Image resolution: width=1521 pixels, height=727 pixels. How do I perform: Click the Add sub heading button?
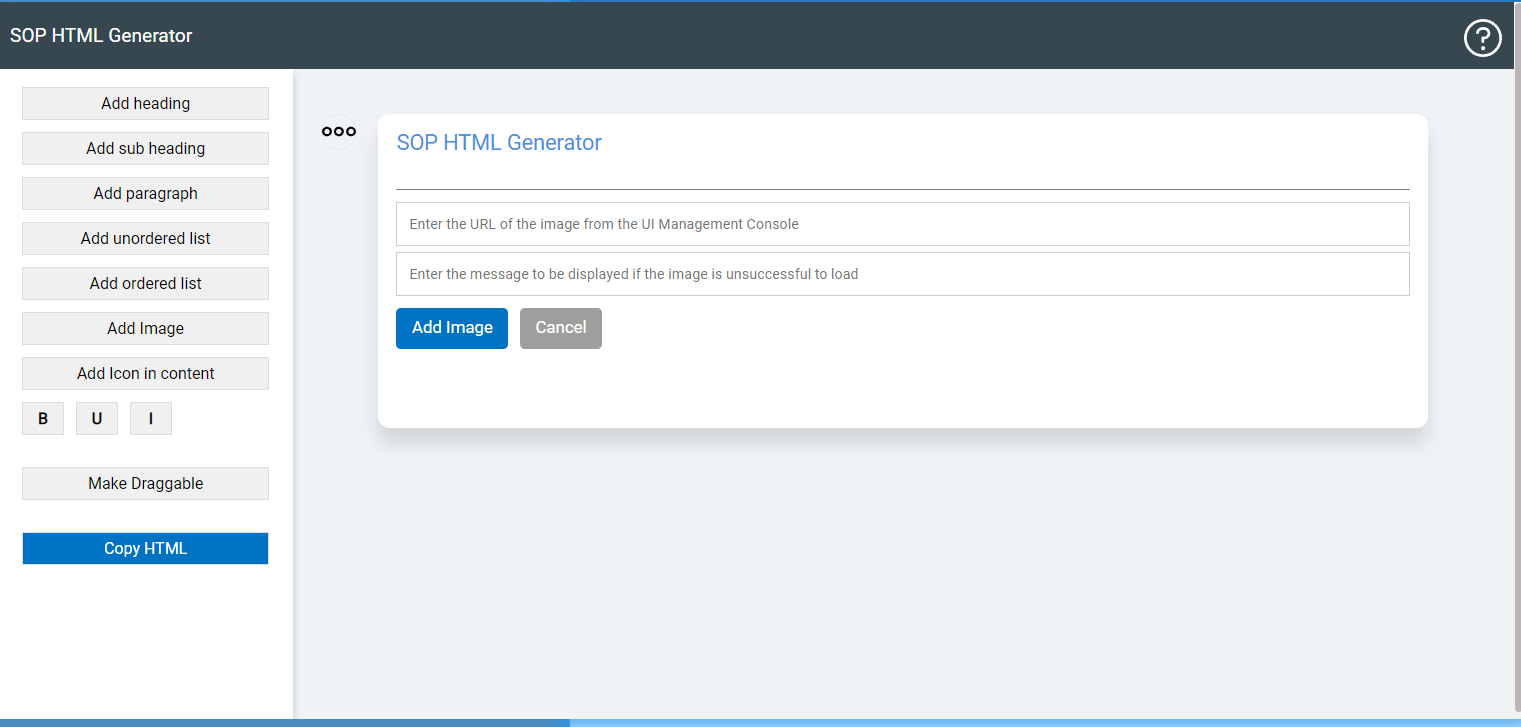pos(145,148)
